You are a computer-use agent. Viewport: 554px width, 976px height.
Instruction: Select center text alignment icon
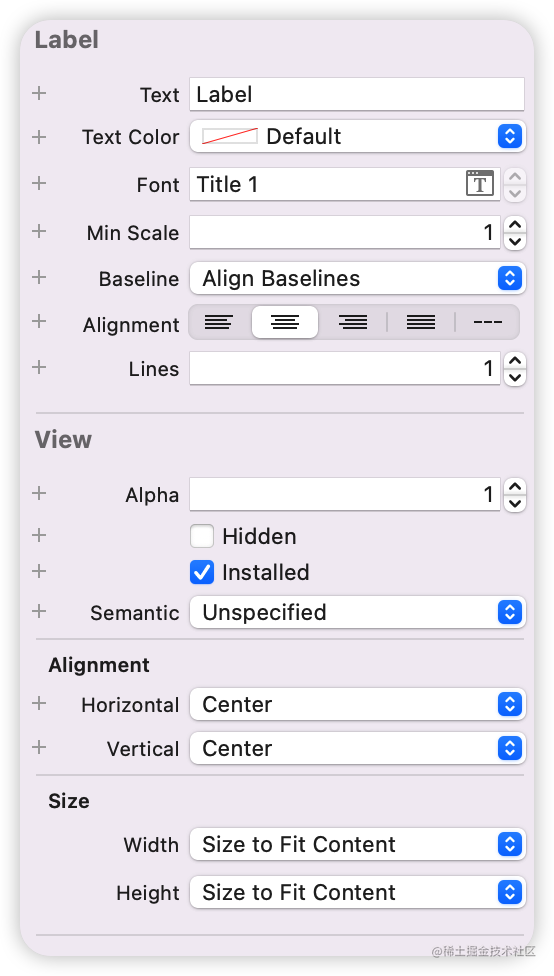tap(285, 322)
